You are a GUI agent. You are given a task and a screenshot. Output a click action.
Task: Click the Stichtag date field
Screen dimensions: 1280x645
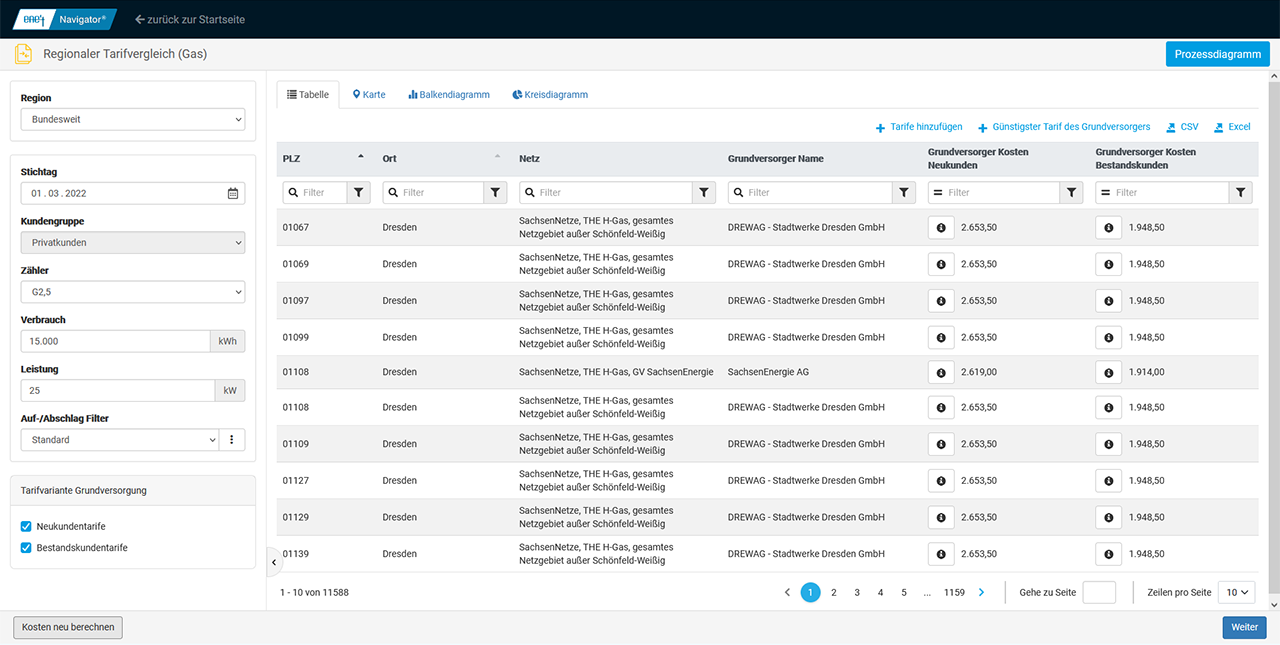pyautogui.click(x=133, y=193)
